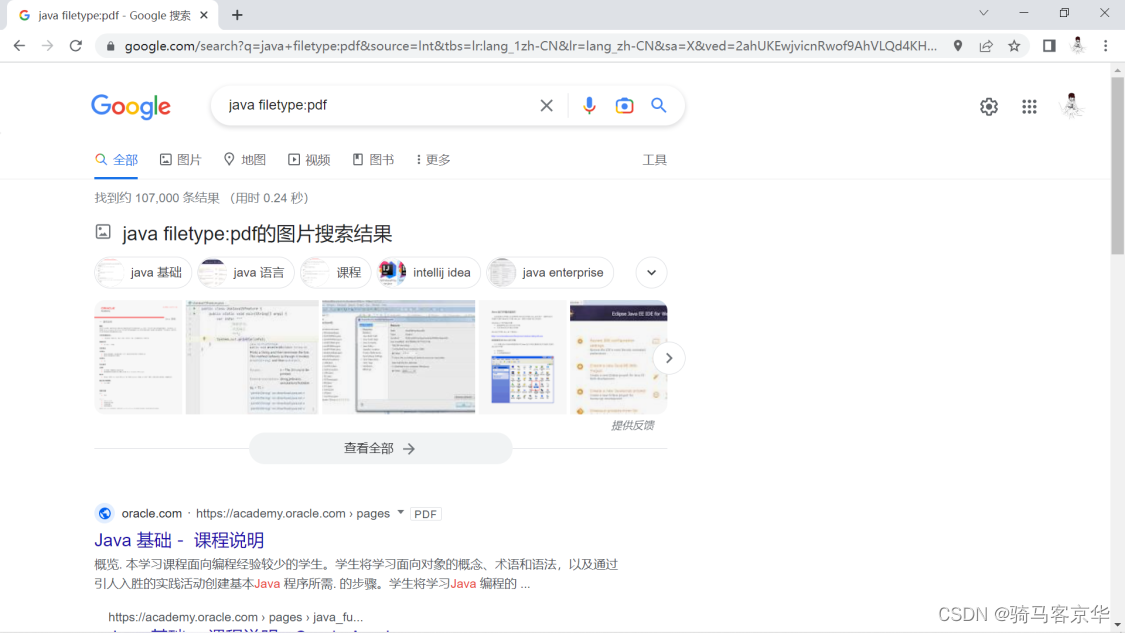Select the 全部 results tab
1125x633 pixels.
pyautogui.click(x=116, y=160)
